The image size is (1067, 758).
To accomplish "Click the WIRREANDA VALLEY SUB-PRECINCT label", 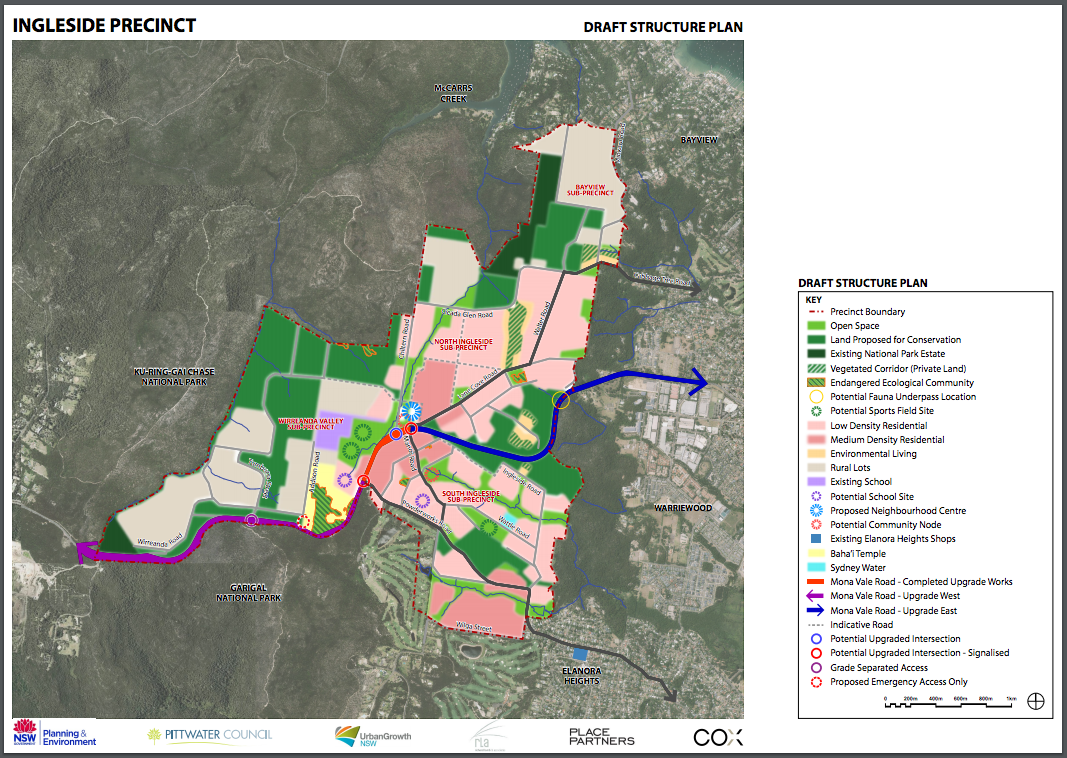I will [310, 424].
